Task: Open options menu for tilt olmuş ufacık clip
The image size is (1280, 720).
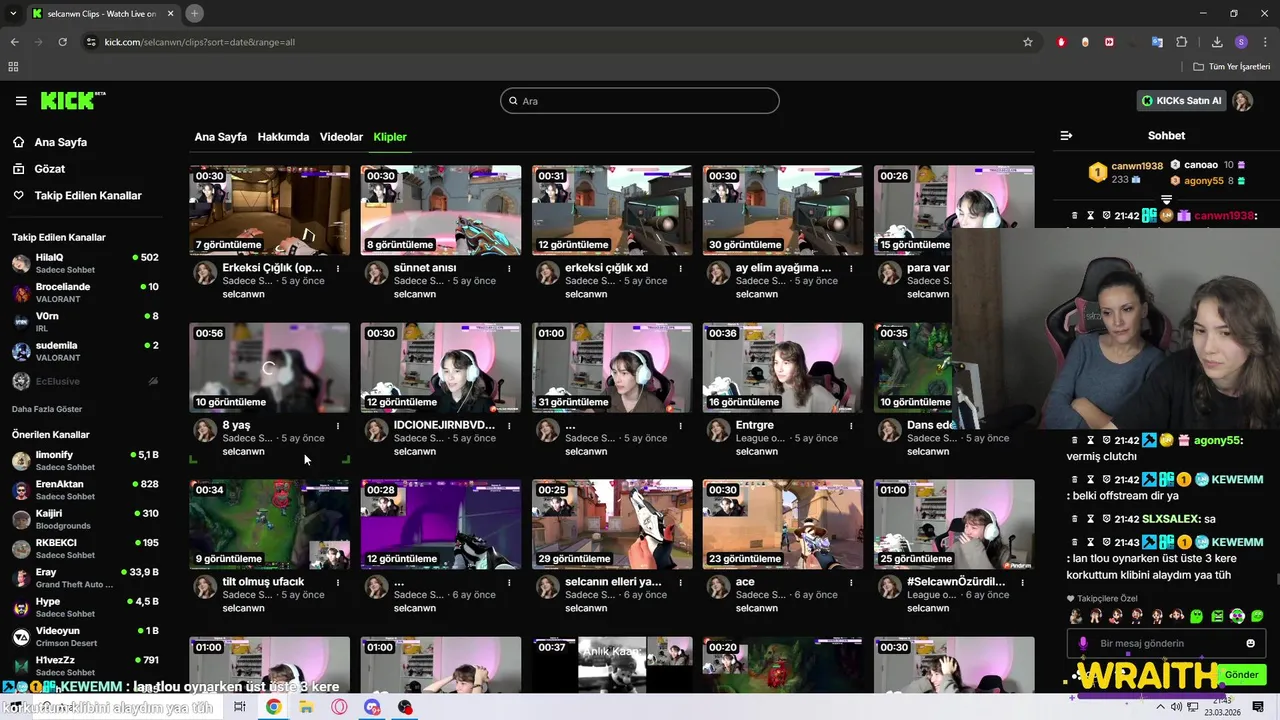Action: [338, 582]
